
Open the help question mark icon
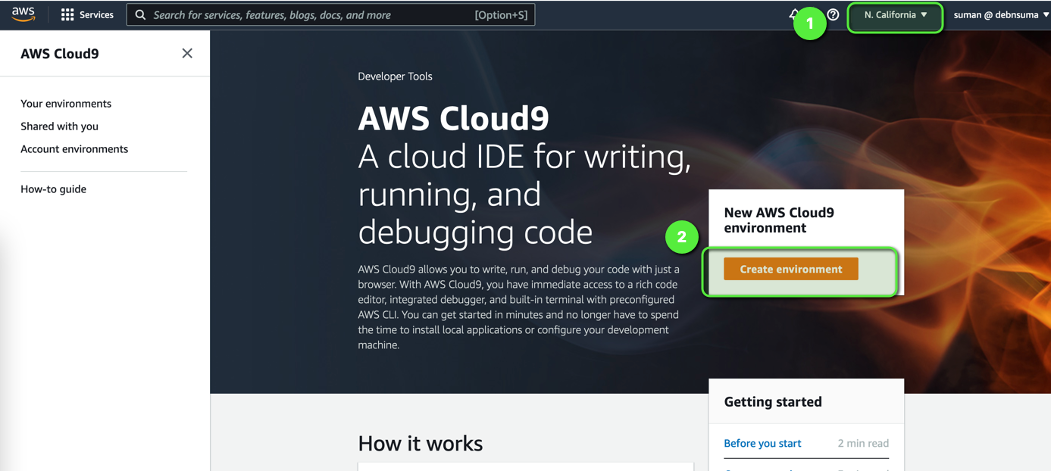click(833, 14)
